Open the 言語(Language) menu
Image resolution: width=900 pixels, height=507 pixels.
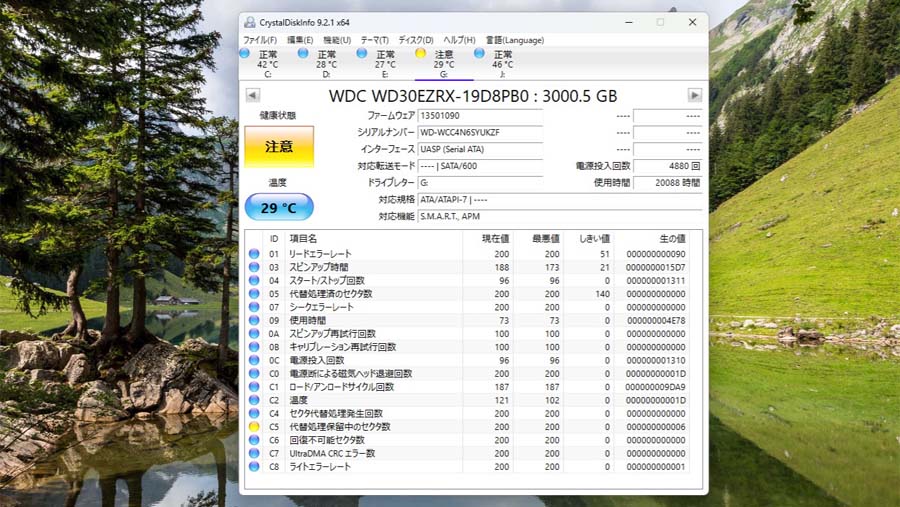coord(515,40)
